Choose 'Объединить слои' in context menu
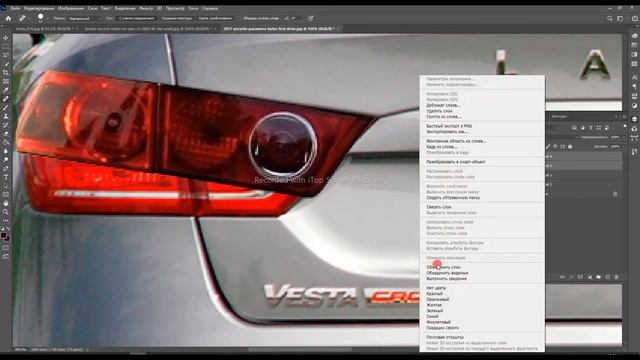Image resolution: width=640 pixels, height=360 pixels. pyautogui.click(x=443, y=267)
